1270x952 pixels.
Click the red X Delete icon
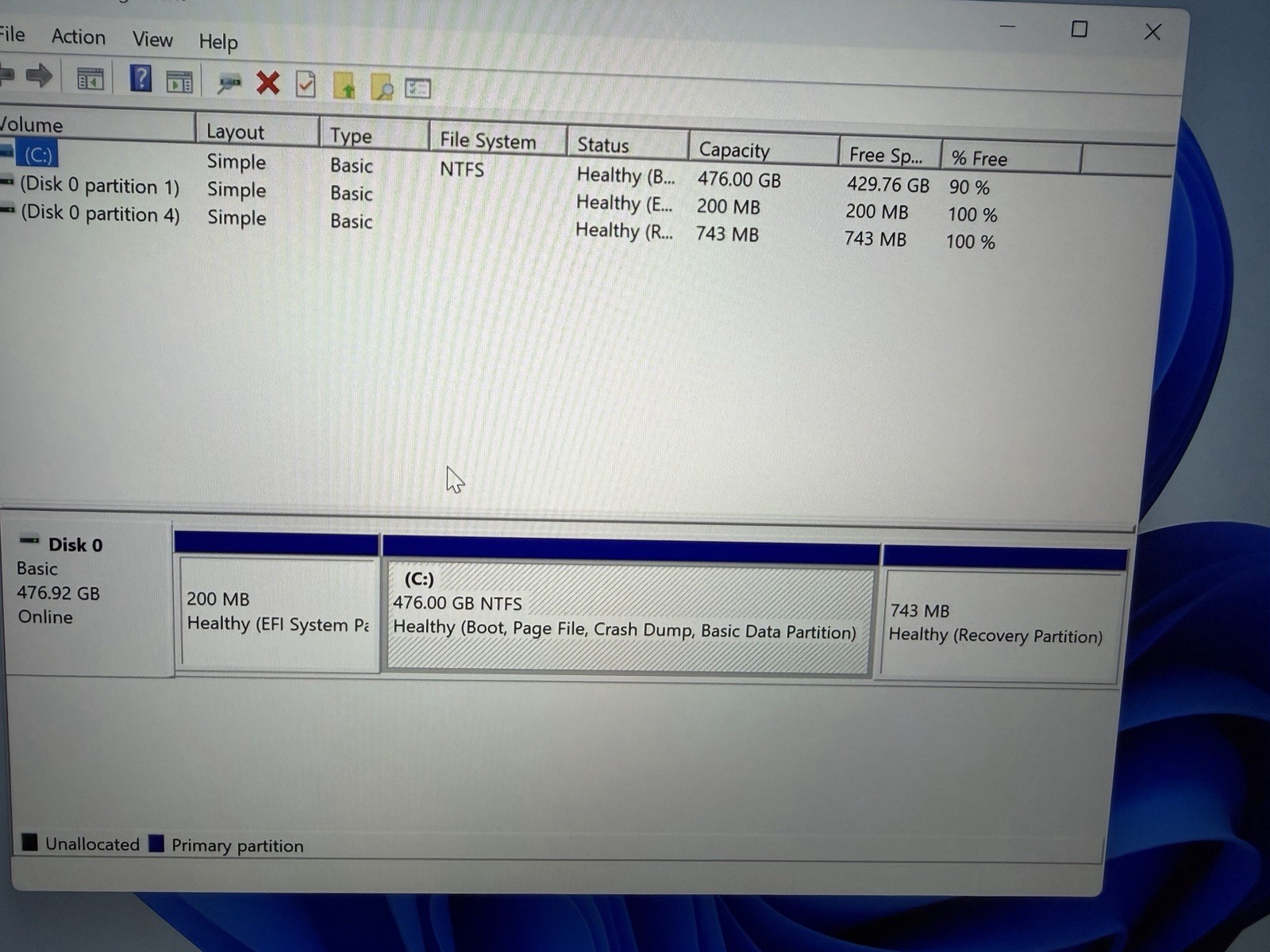click(268, 83)
